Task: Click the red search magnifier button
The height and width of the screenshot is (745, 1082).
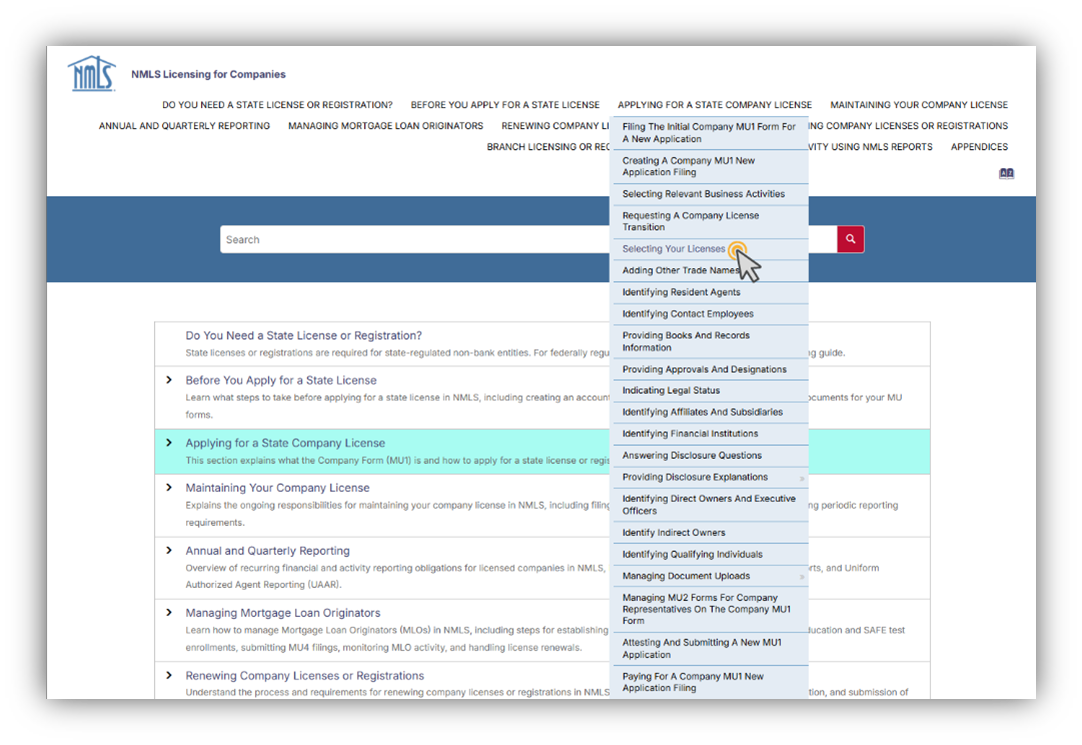Action: (850, 239)
